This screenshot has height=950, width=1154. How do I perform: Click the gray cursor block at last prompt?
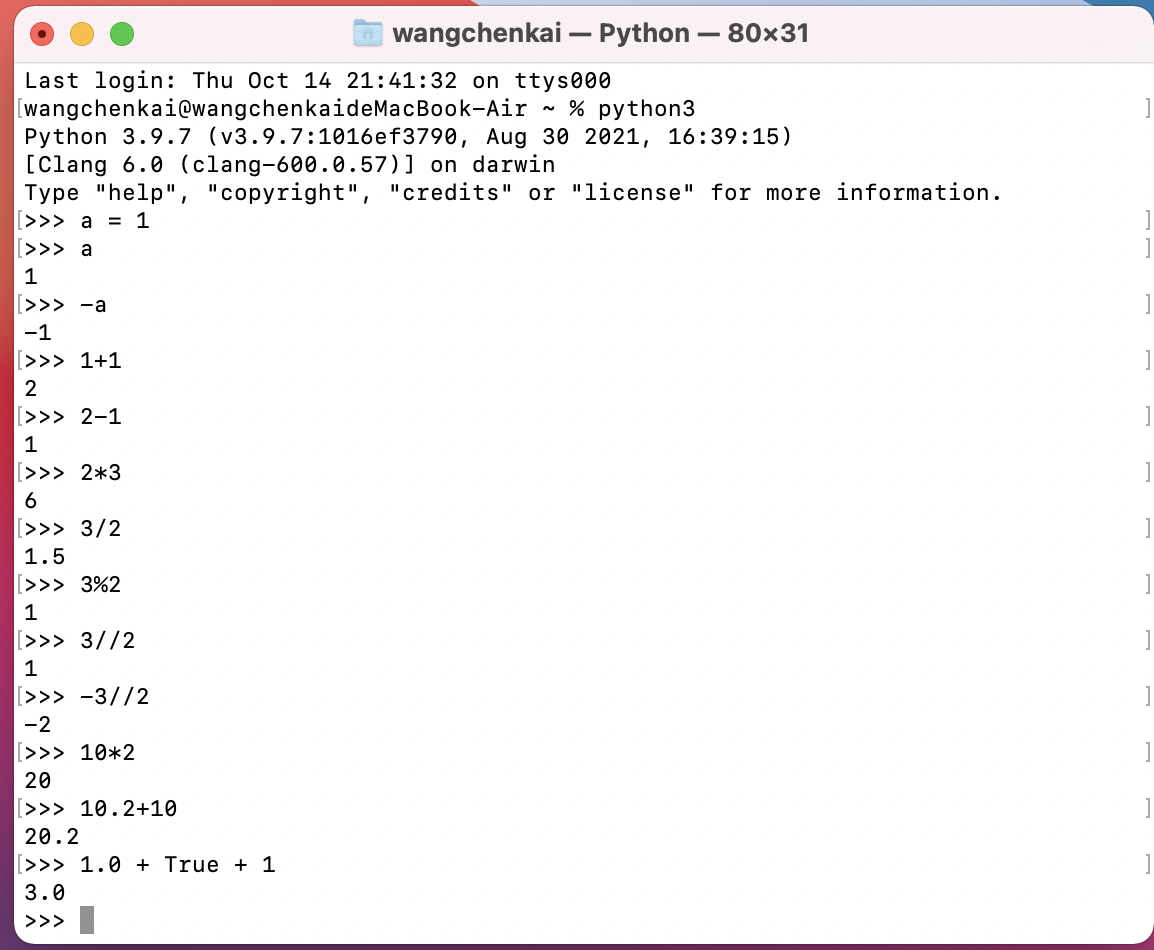[87, 921]
